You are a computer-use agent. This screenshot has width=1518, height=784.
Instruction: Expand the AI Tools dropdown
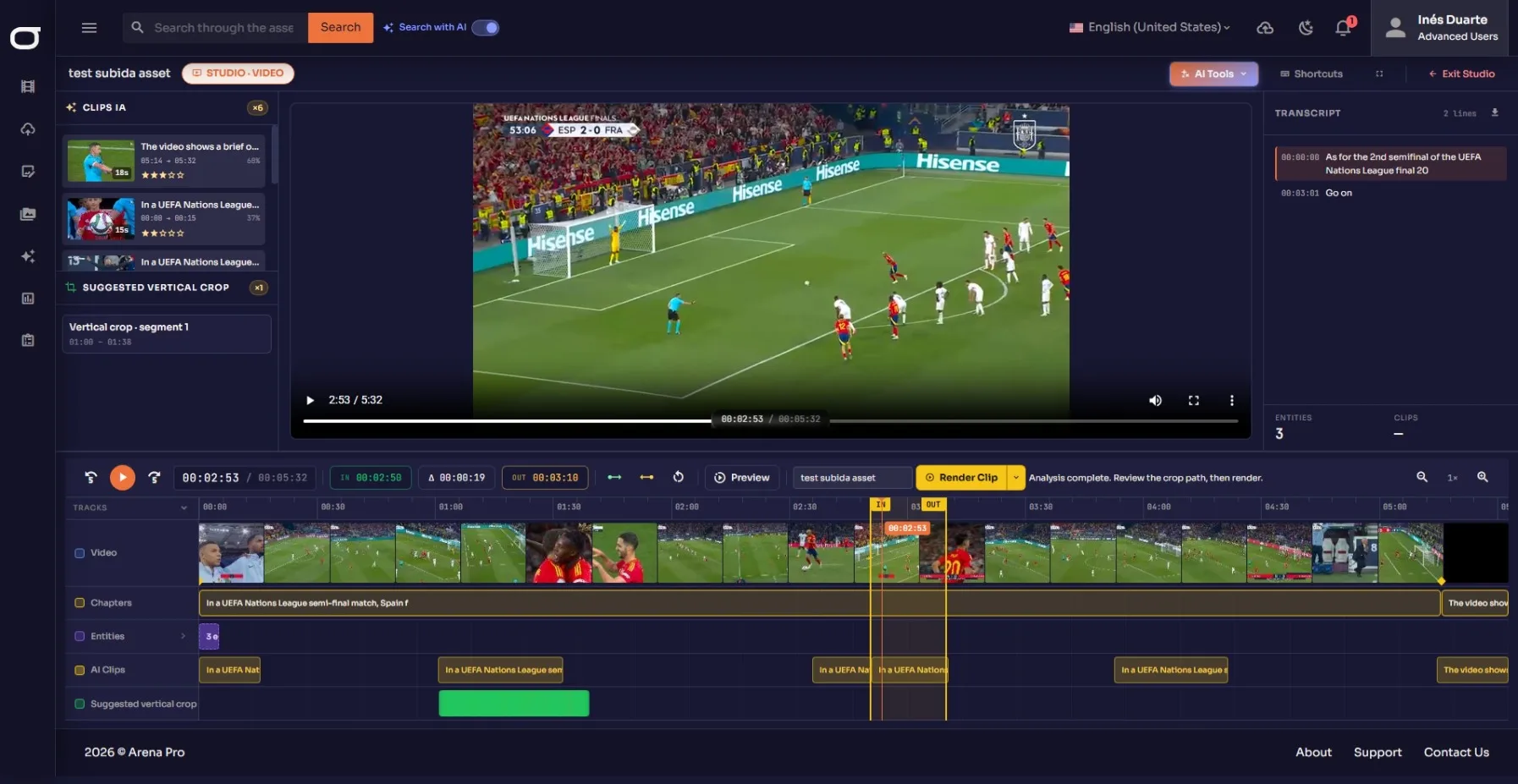click(1213, 74)
